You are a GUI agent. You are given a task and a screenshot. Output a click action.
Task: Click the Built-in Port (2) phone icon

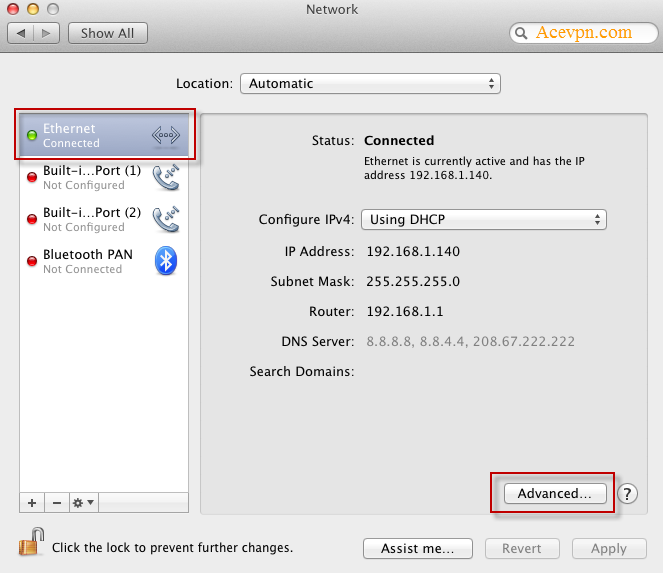click(x=166, y=219)
